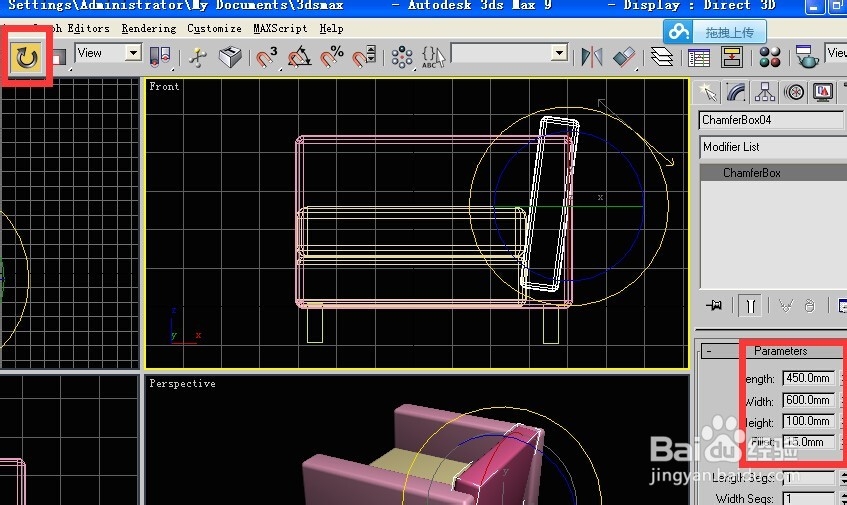Open the Modifier List dropdown
Viewport: 847px width, 505px height.
(x=773, y=147)
